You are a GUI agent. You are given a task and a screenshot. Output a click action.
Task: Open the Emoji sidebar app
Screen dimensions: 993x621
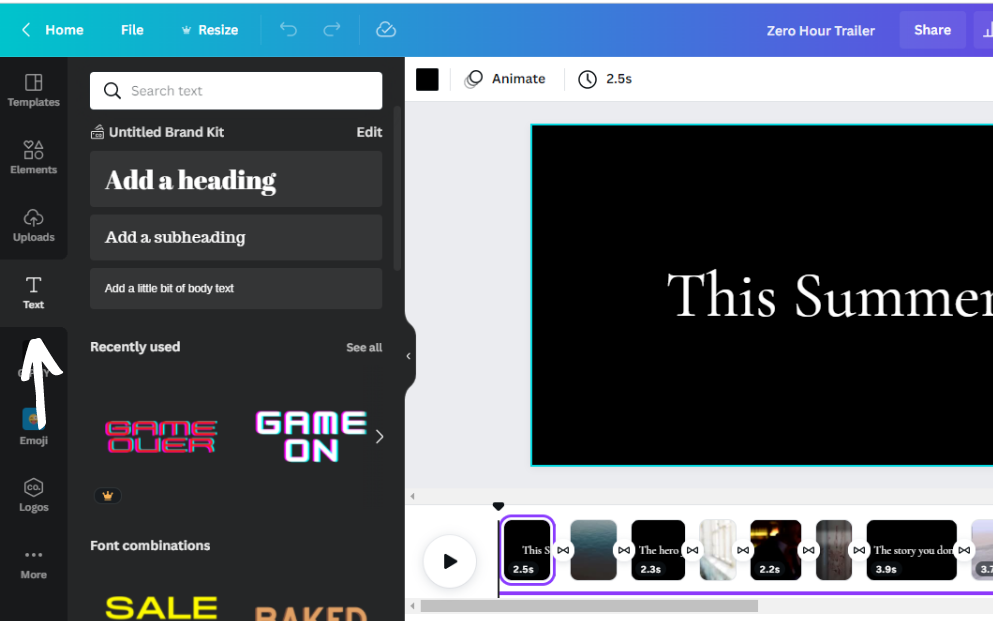coord(33,427)
